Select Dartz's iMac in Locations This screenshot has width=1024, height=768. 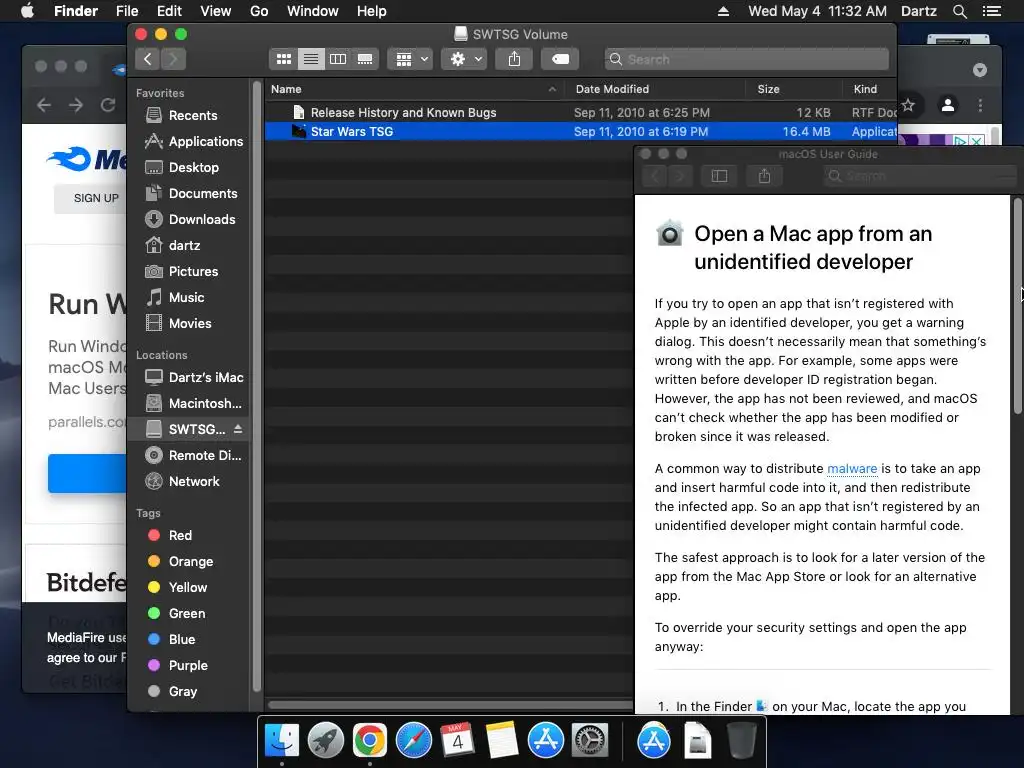(194, 377)
